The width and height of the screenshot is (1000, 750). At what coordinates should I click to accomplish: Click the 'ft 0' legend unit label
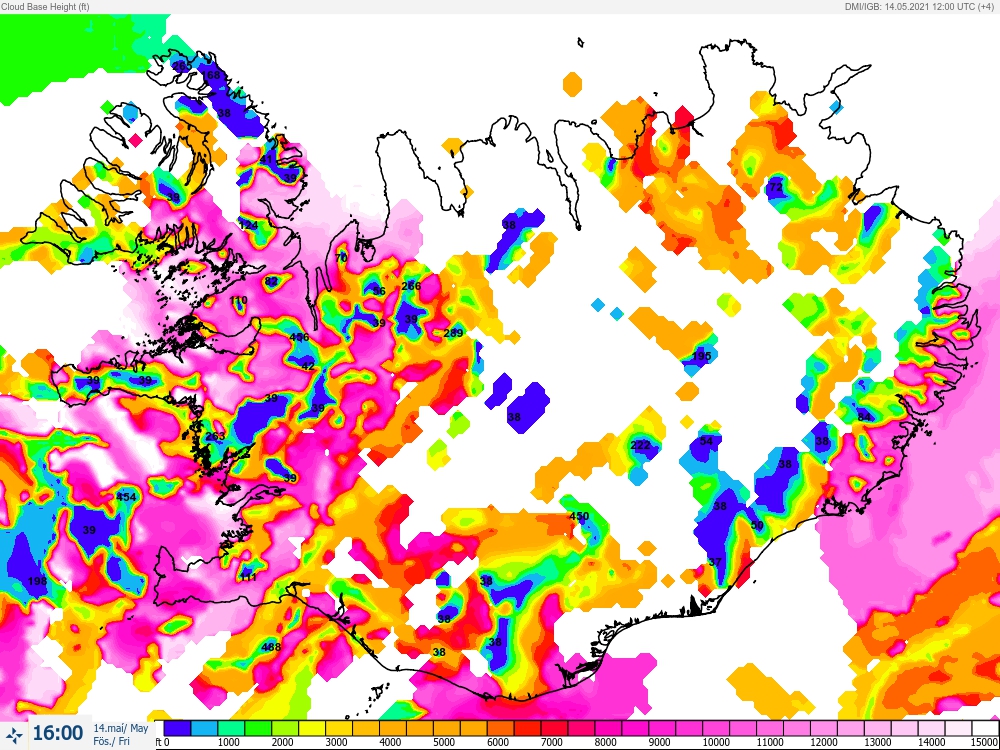point(163,742)
